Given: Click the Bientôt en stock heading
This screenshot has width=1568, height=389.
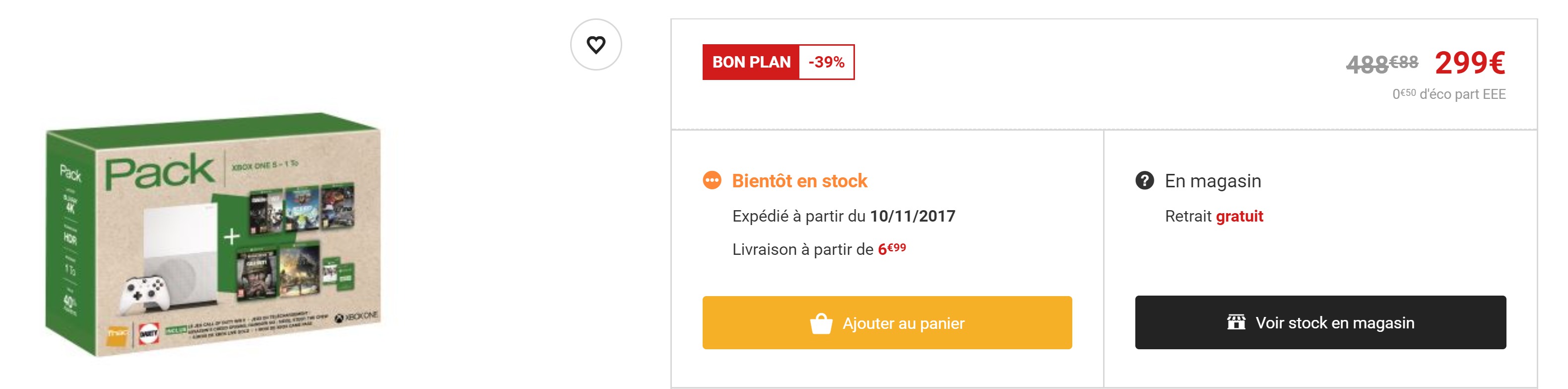Looking at the screenshot, I should [799, 181].
